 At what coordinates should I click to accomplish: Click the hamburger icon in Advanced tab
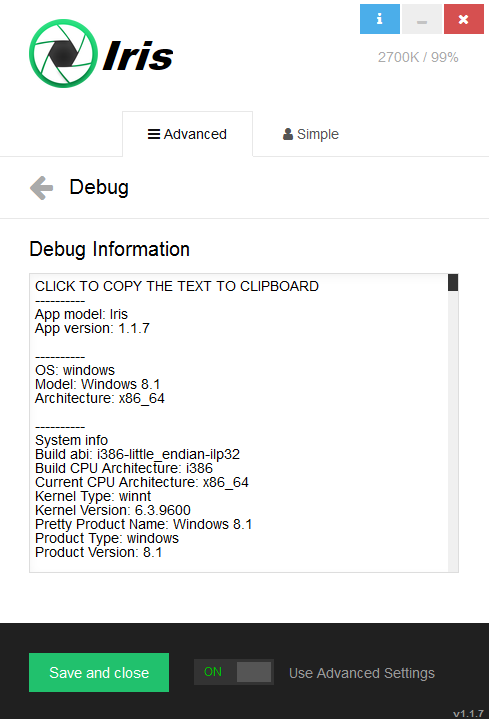click(x=154, y=134)
